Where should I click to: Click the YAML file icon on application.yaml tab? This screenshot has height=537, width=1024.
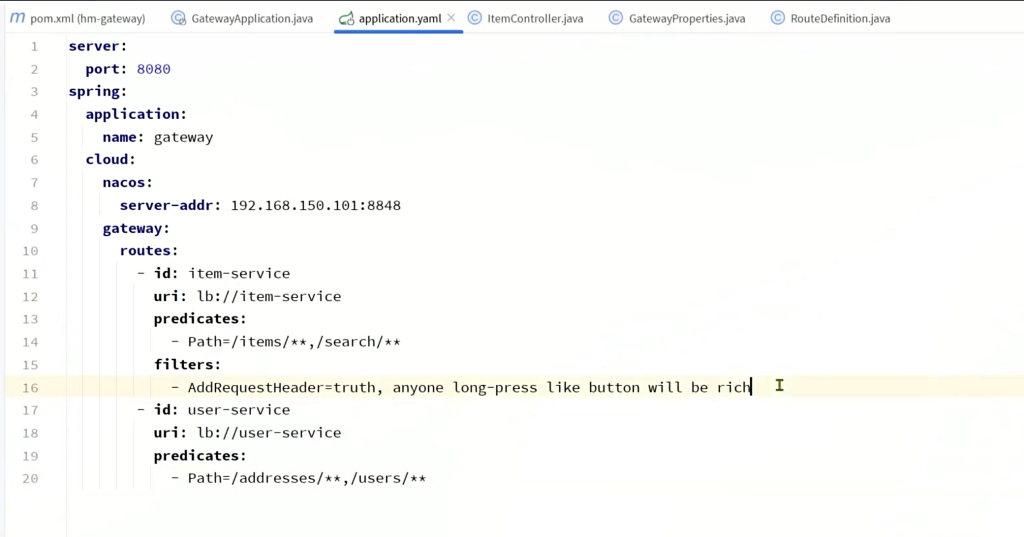pyautogui.click(x=346, y=18)
